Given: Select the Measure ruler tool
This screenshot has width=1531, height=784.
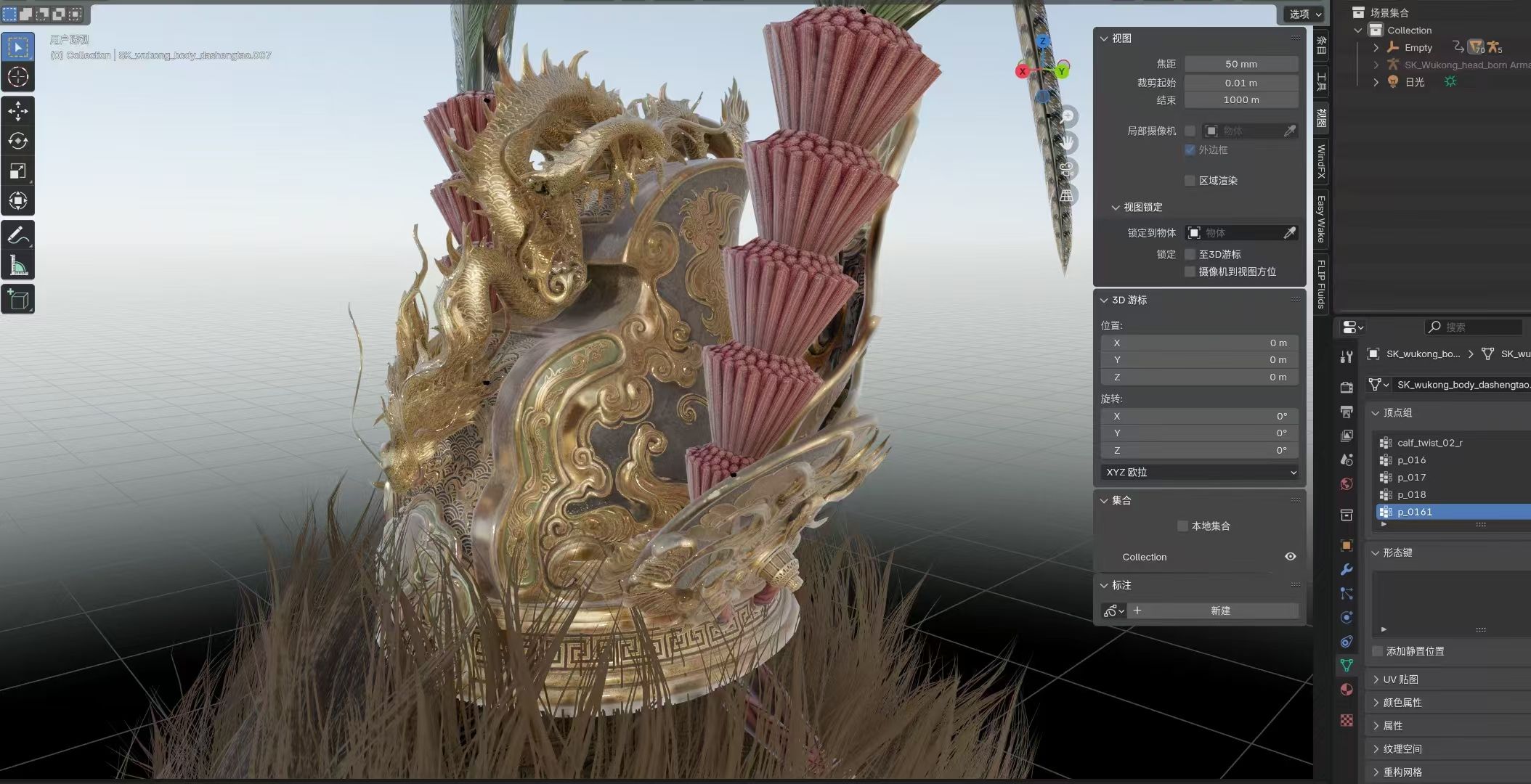Looking at the screenshot, I should click(x=18, y=265).
